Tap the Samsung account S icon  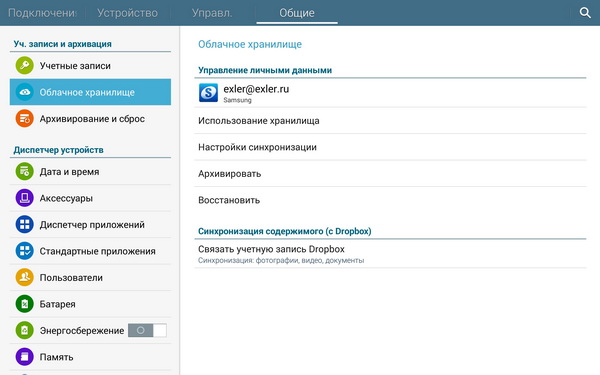coord(208,93)
